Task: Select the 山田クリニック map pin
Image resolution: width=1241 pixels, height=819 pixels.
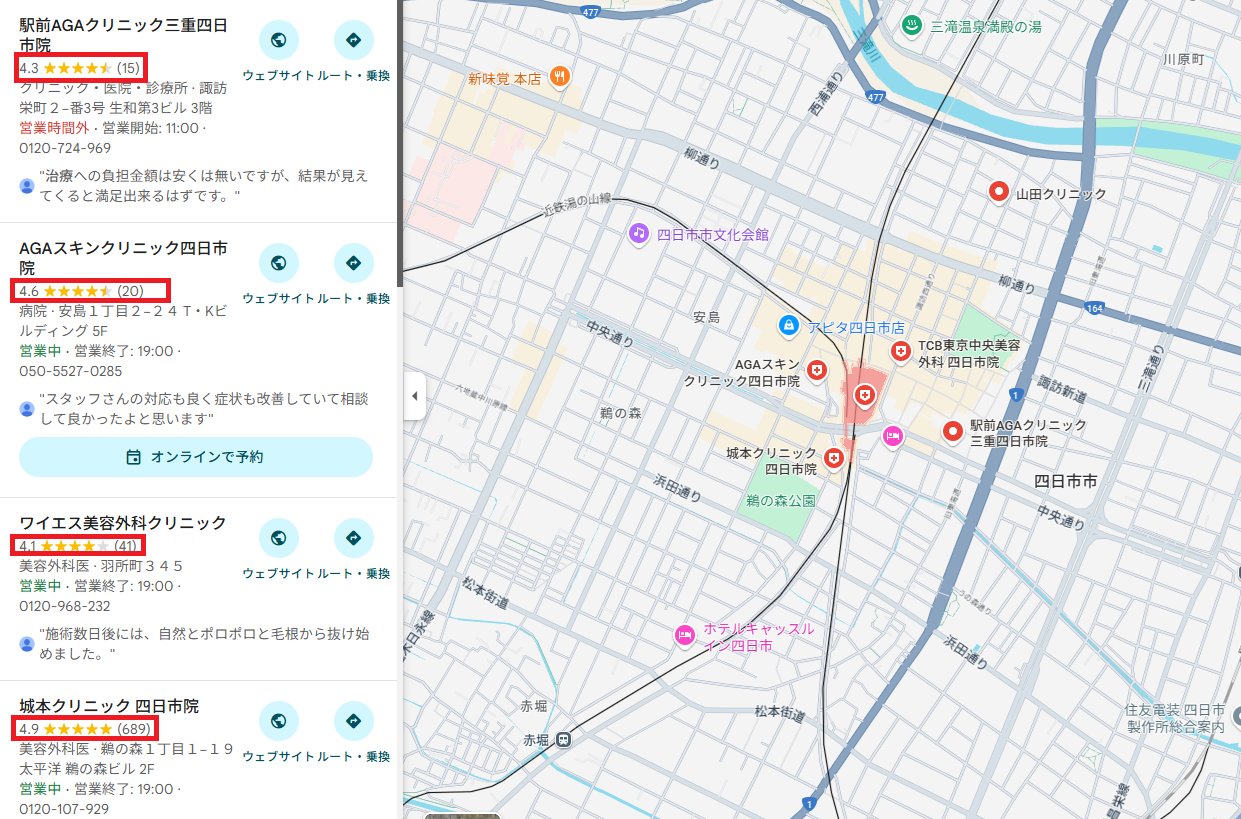Action: click(x=998, y=192)
